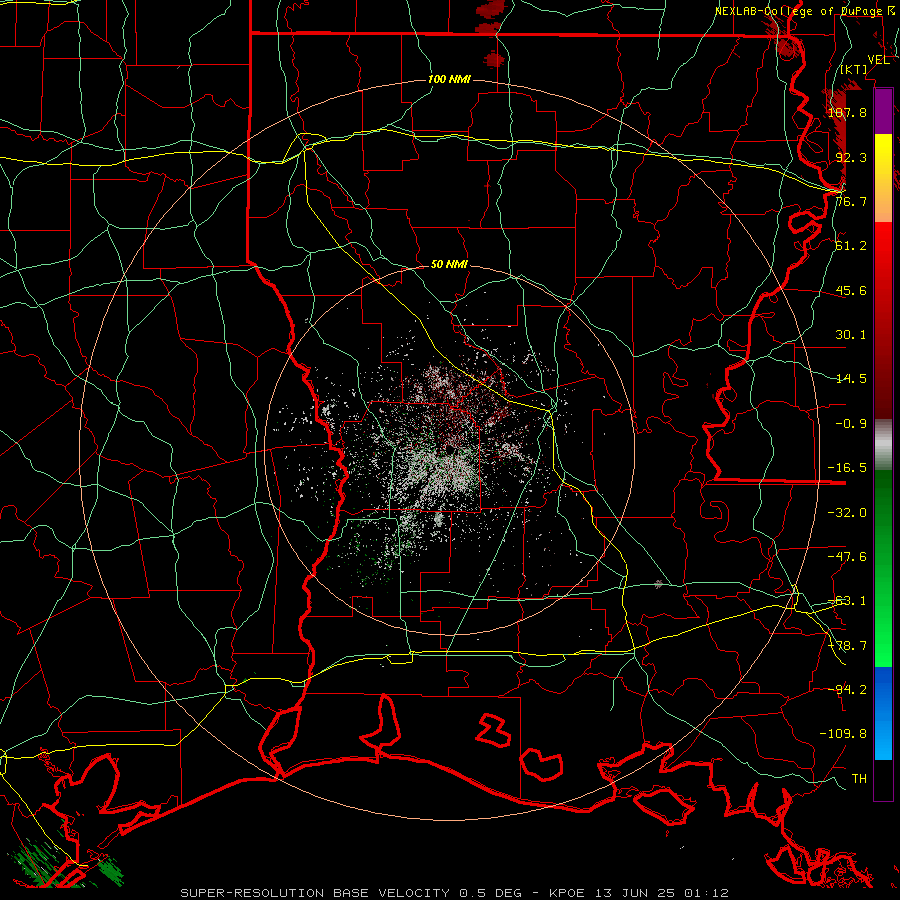Click the 14.5 velocity scale value
Screen dimensions: 900x900
[851, 379]
